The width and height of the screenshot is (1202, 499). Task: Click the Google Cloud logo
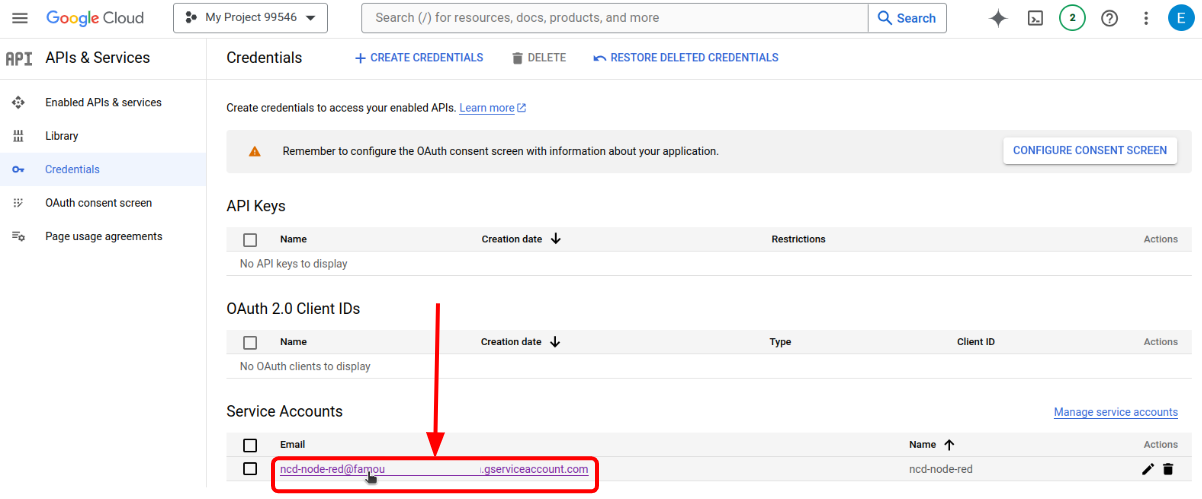pyautogui.click(x=95, y=18)
